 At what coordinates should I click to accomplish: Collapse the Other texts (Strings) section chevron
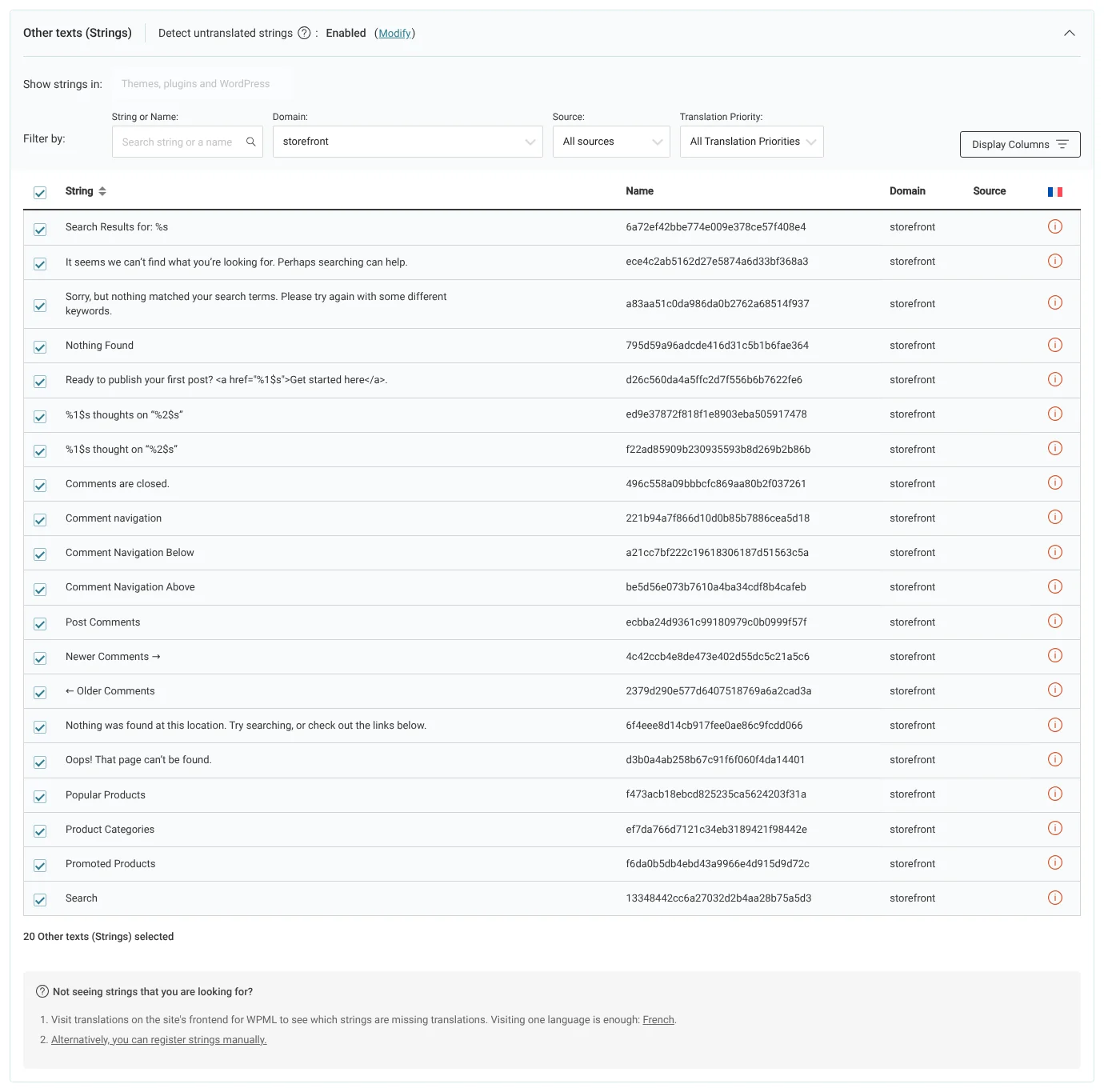tap(1070, 33)
